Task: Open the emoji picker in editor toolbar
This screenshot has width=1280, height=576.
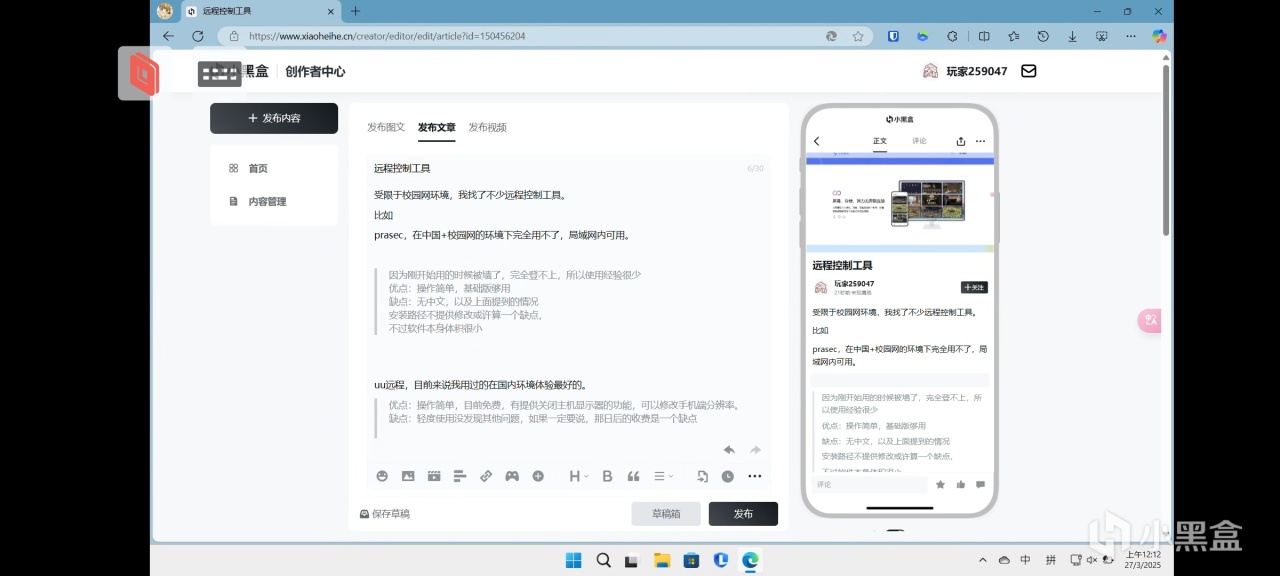Action: pyautogui.click(x=382, y=476)
